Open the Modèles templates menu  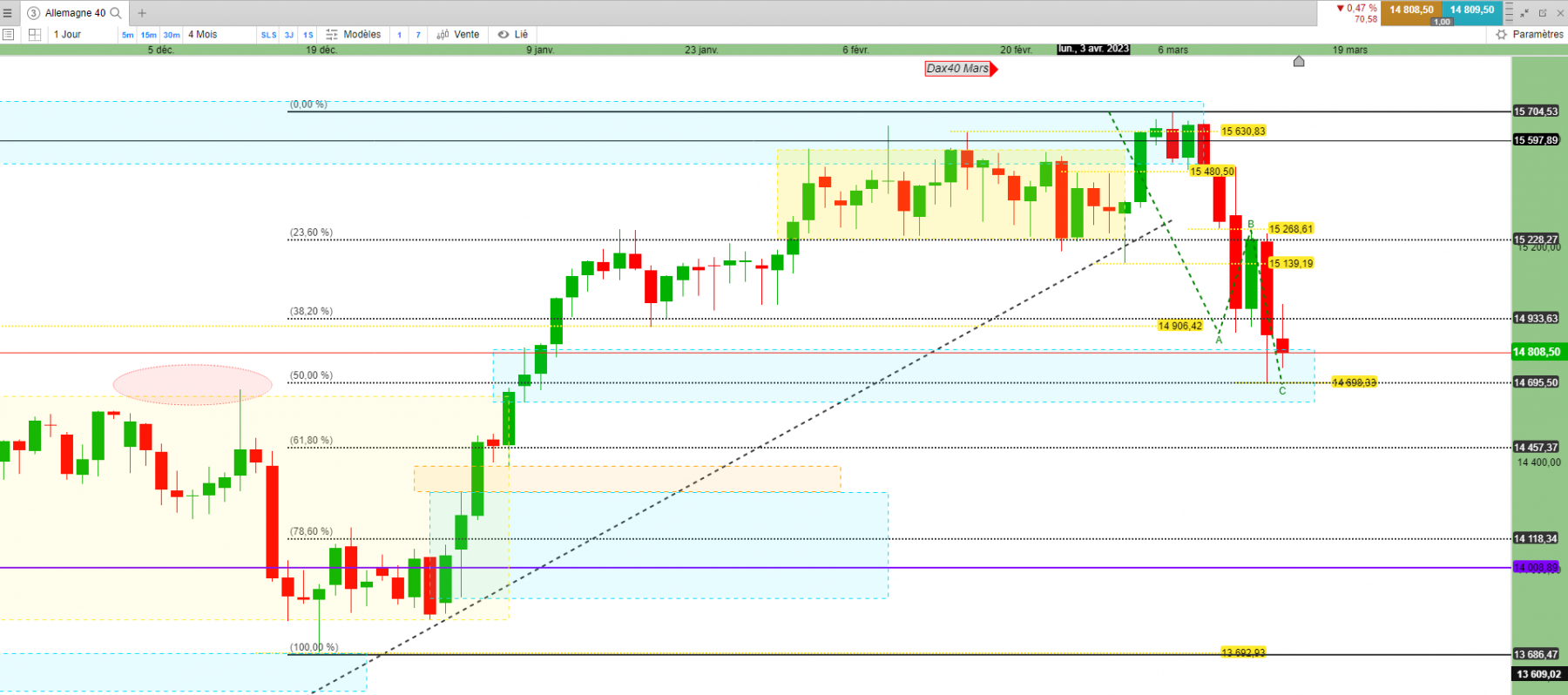[x=354, y=35]
